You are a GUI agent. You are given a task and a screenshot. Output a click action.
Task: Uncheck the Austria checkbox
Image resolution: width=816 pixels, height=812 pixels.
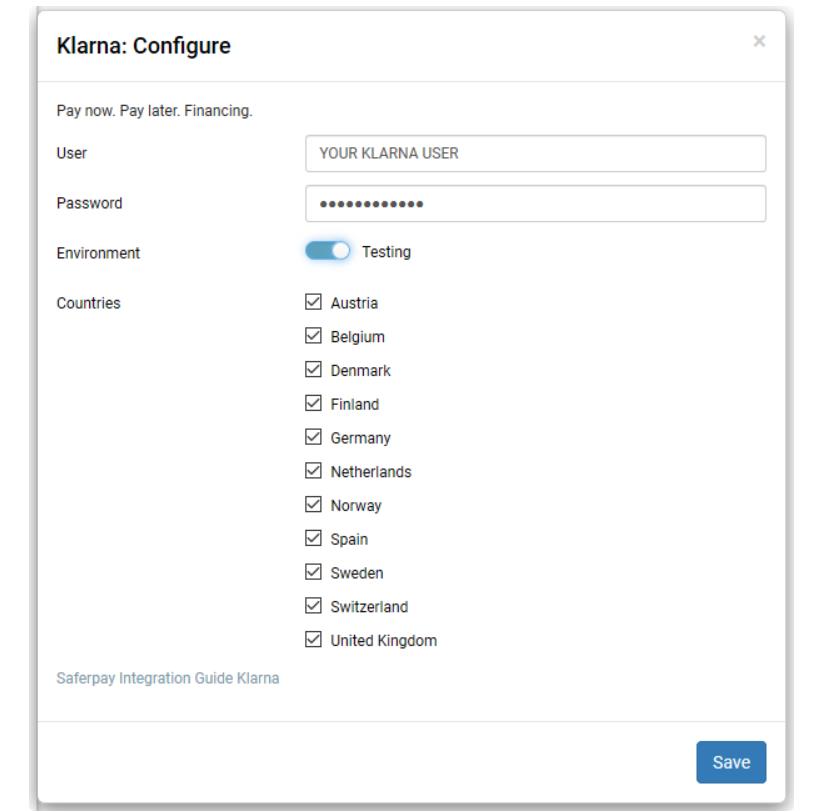pos(314,302)
